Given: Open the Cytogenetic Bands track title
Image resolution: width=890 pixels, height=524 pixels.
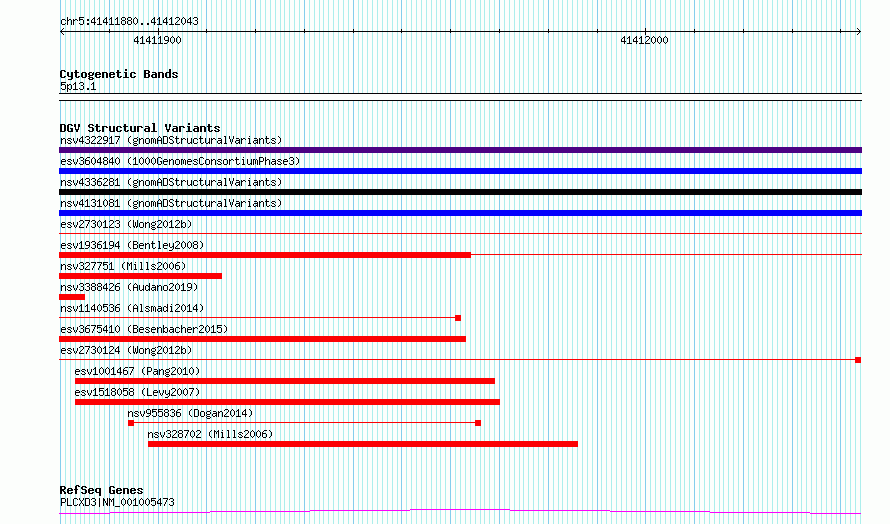Looking at the screenshot, I should (119, 74).
